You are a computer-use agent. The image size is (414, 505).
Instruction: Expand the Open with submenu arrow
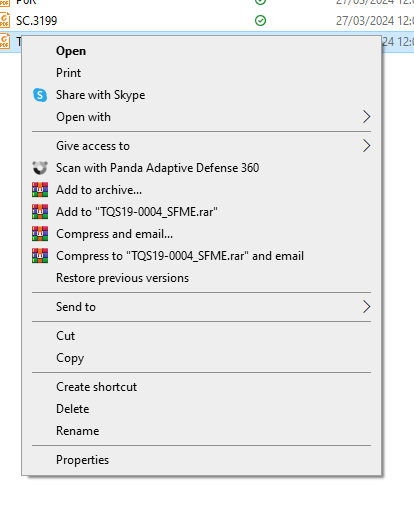pyautogui.click(x=366, y=117)
